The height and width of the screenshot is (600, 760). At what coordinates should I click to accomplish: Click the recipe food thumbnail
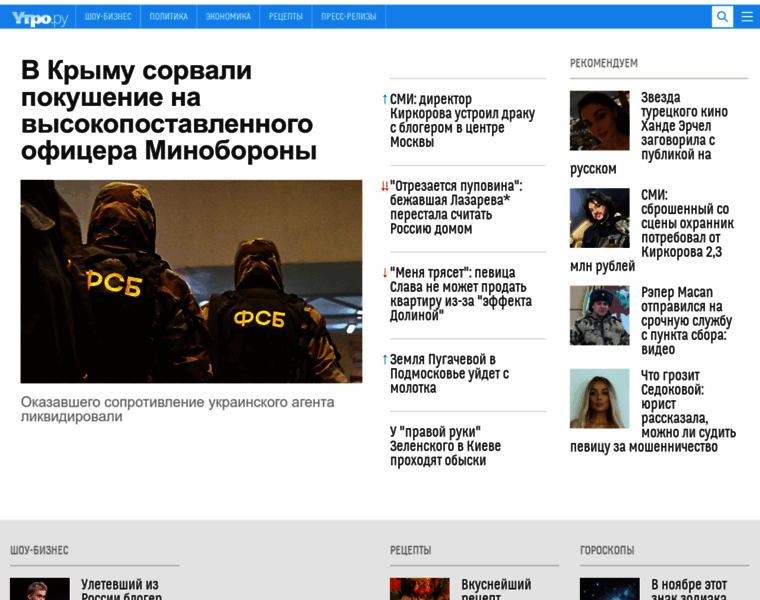pyautogui.click(x=420, y=589)
